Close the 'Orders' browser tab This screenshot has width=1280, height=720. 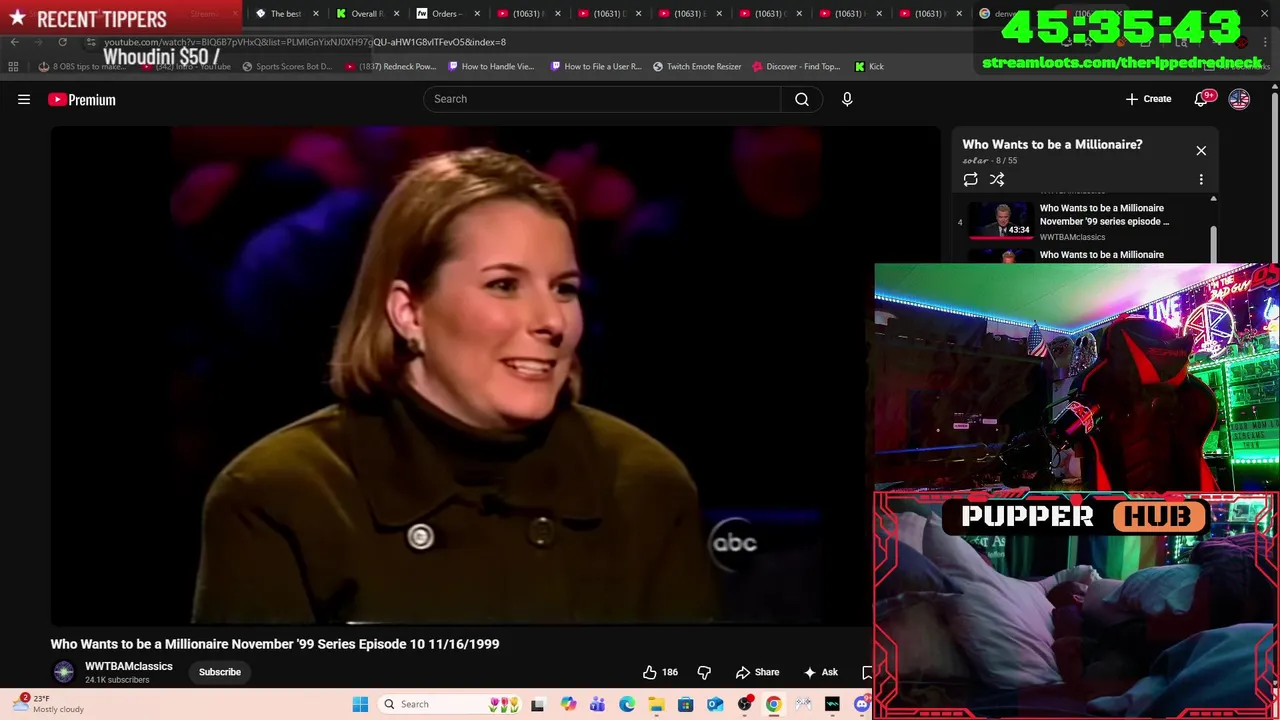477,13
